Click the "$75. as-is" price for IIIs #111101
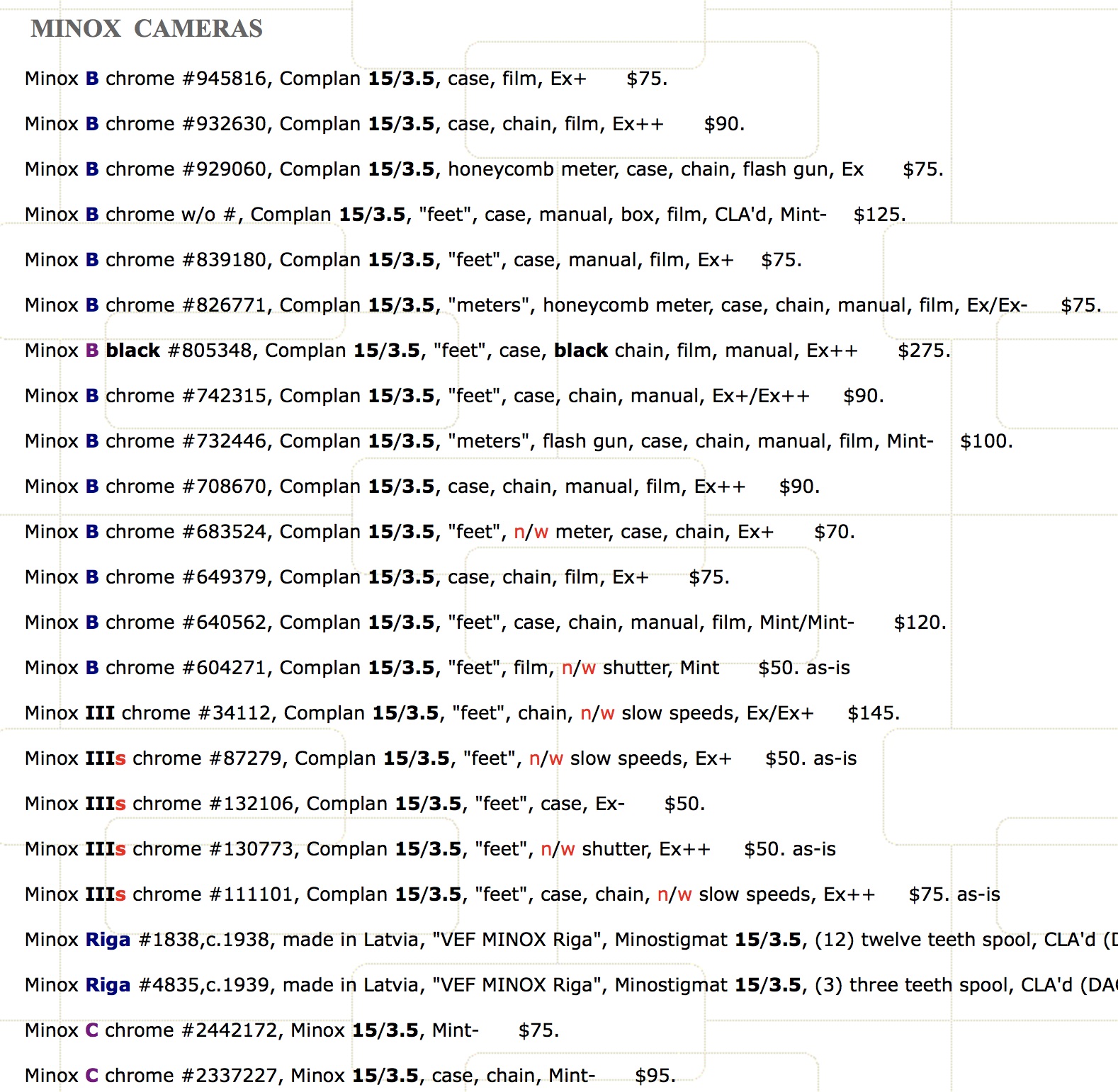Image resolution: width=1118 pixels, height=1092 pixels. pos(954,894)
